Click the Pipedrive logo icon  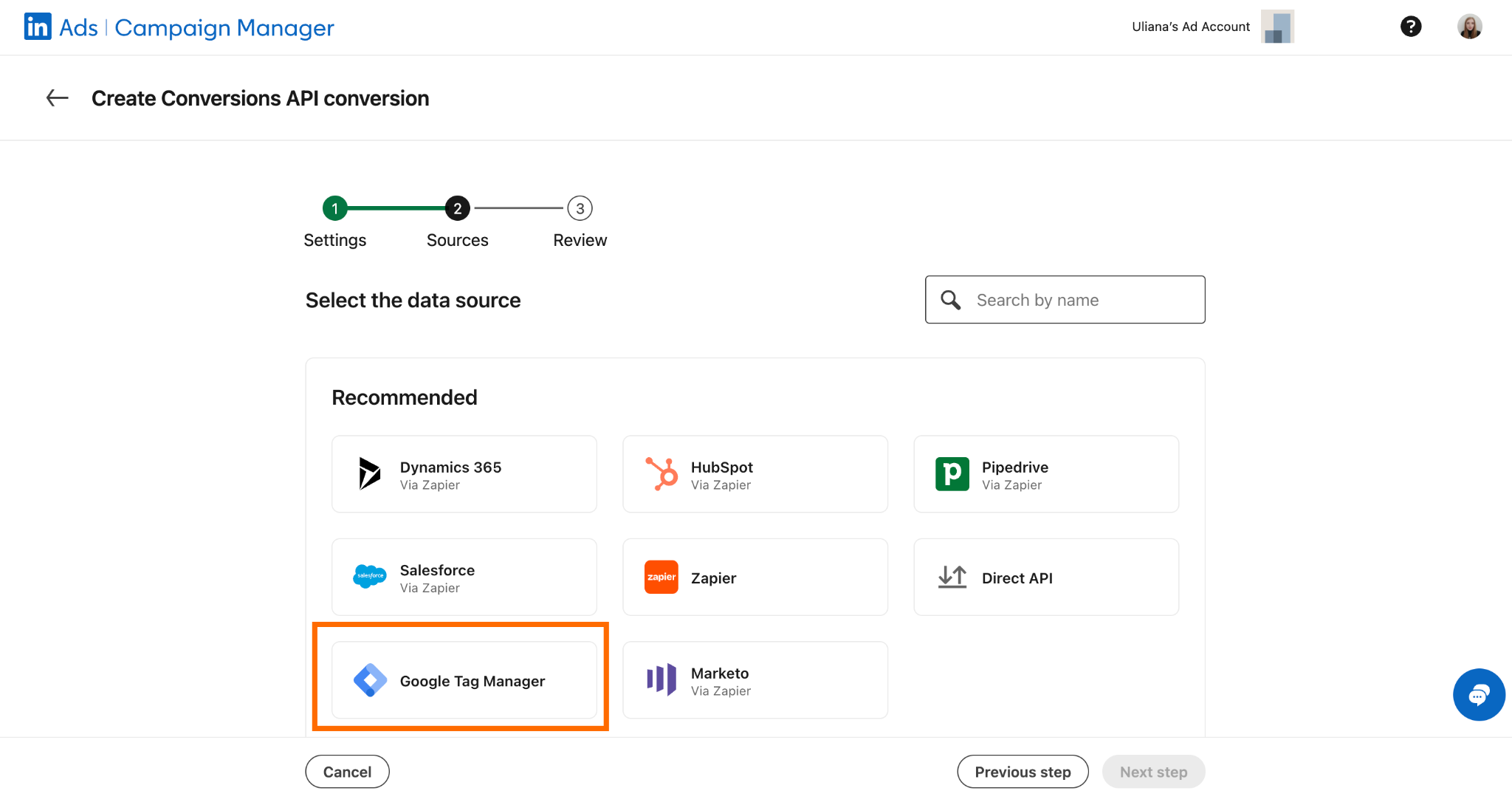click(952, 473)
